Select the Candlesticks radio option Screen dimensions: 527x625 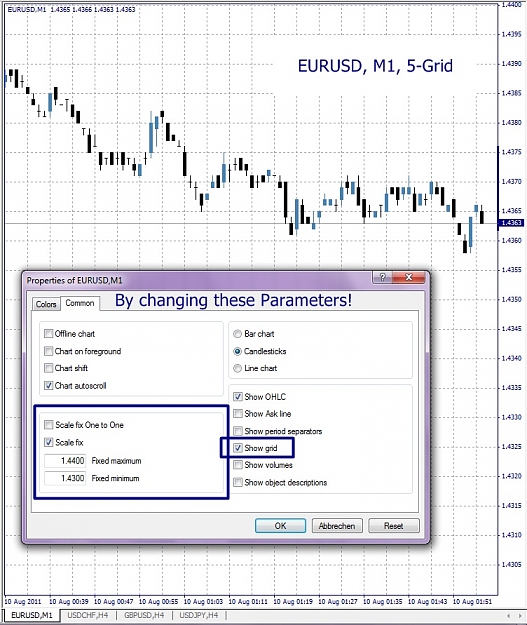tap(238, 351)
